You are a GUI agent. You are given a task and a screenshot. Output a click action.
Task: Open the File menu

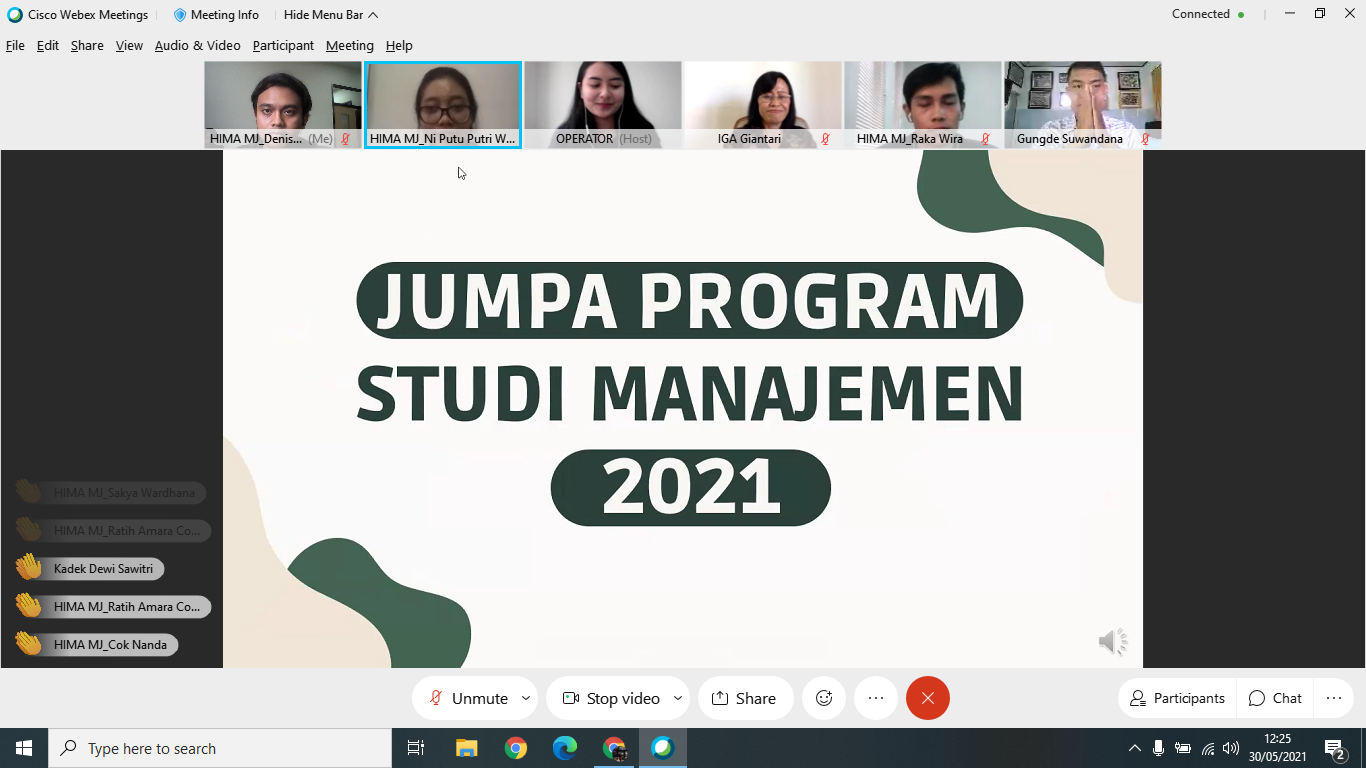15,45
